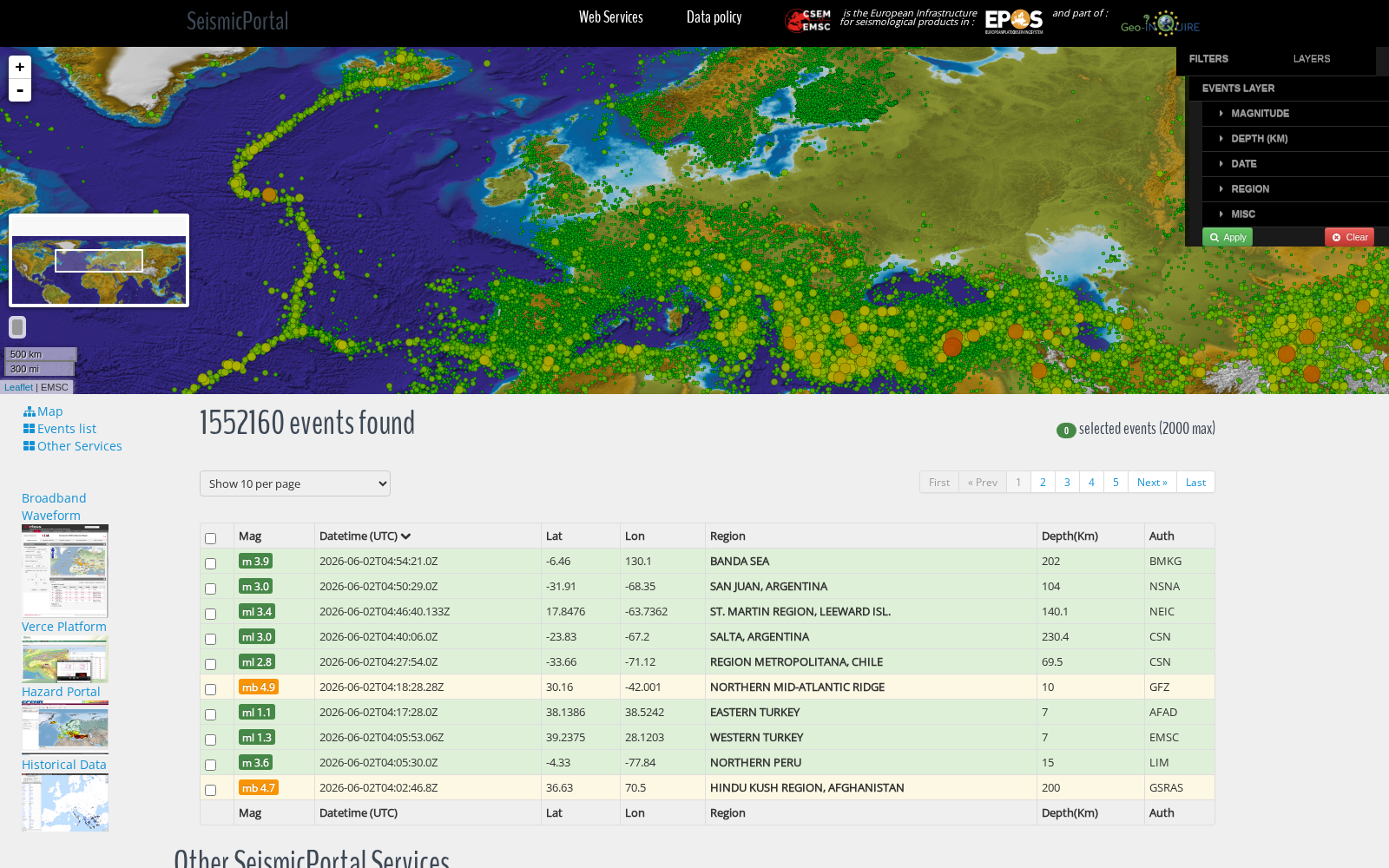The height and width of the screenshot is (868, 1389).
Task: Click the mb 4.7 magnitude badge
Action: pos(259,788)
